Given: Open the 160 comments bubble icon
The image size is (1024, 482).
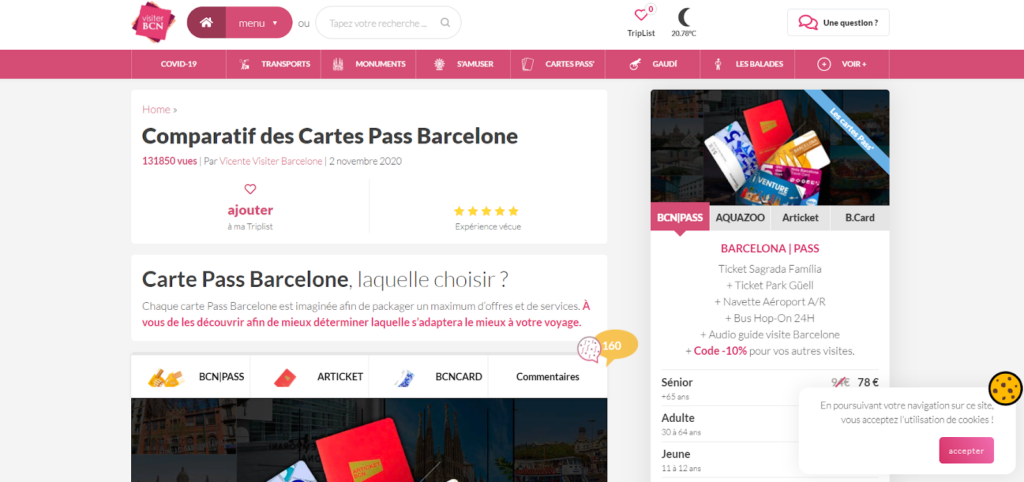Looking at the screenshot, I should (x=590, y=349).
